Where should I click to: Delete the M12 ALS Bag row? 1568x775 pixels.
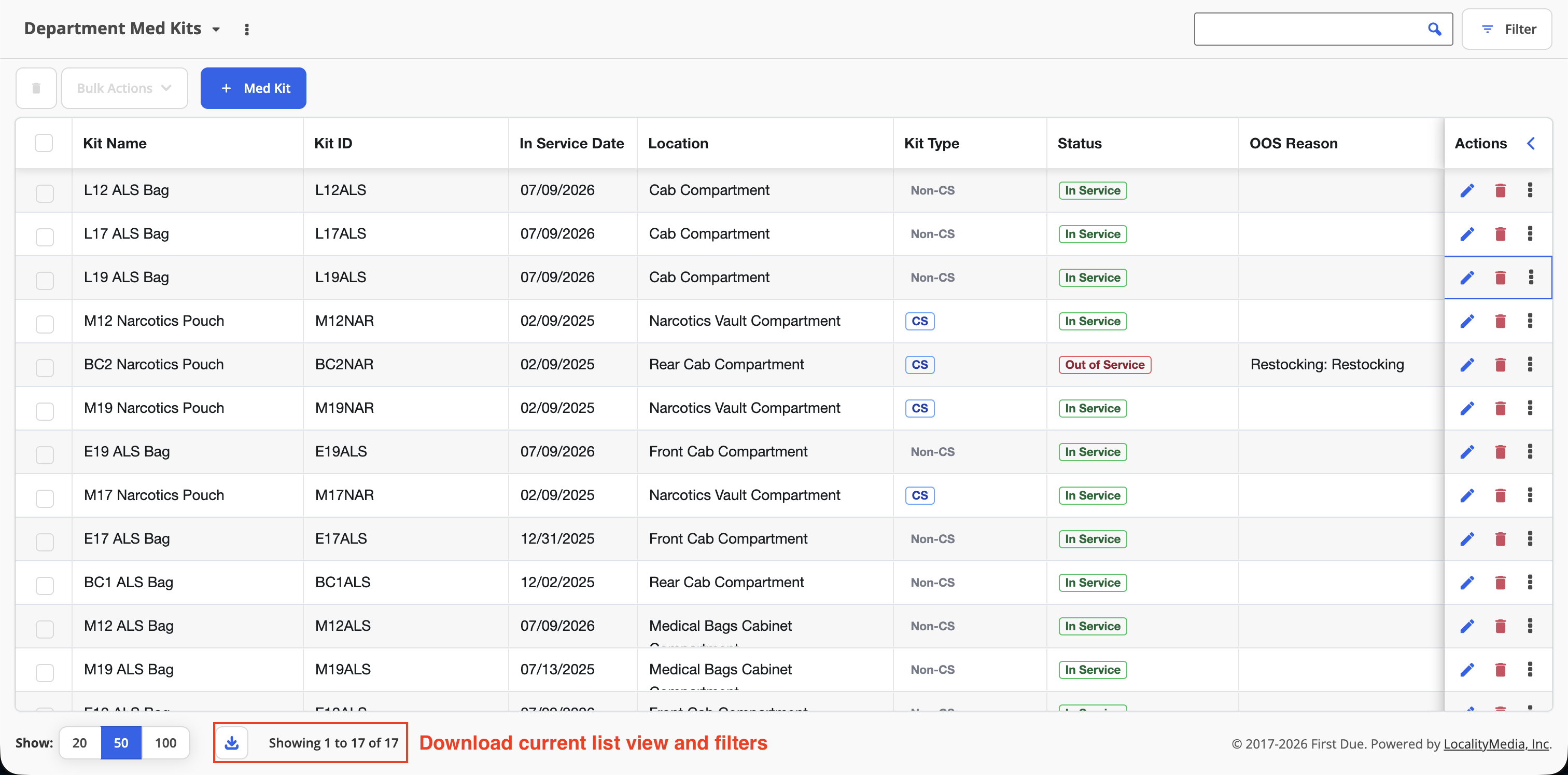tap(1500, 627)
